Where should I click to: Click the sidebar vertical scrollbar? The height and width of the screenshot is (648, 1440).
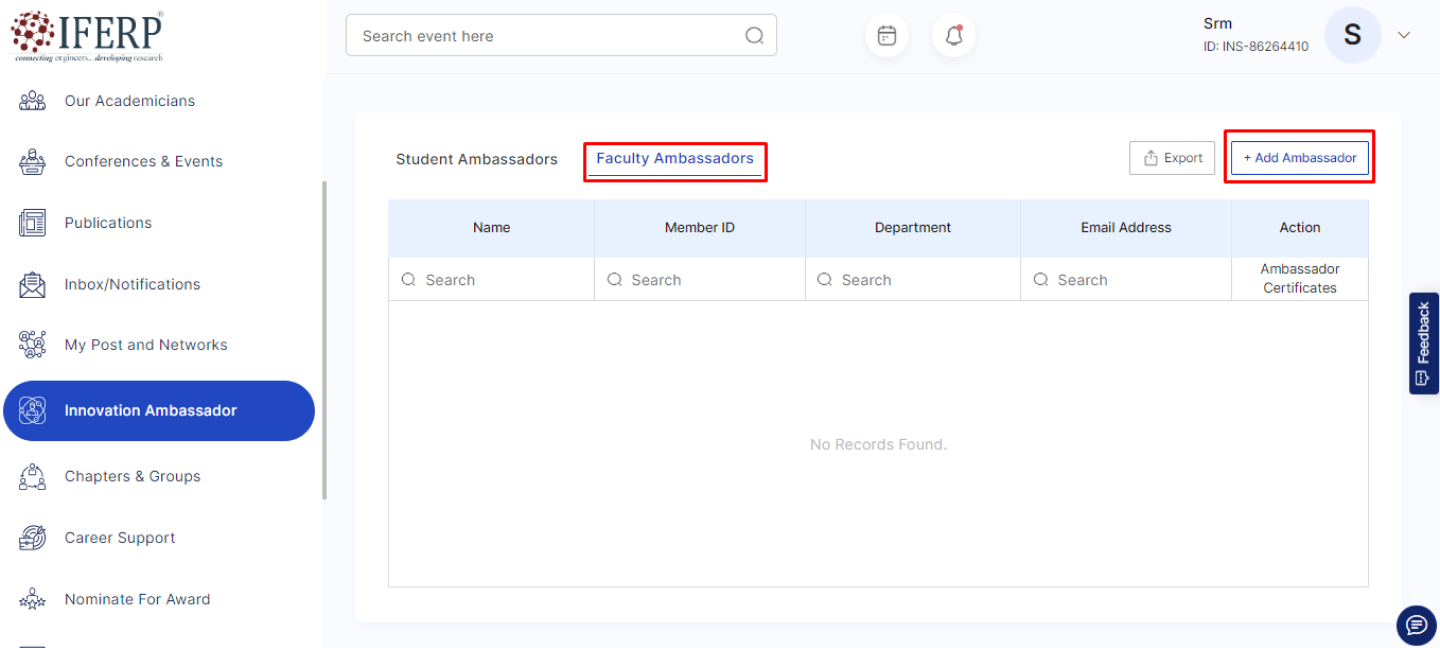[x=324, y=340]
